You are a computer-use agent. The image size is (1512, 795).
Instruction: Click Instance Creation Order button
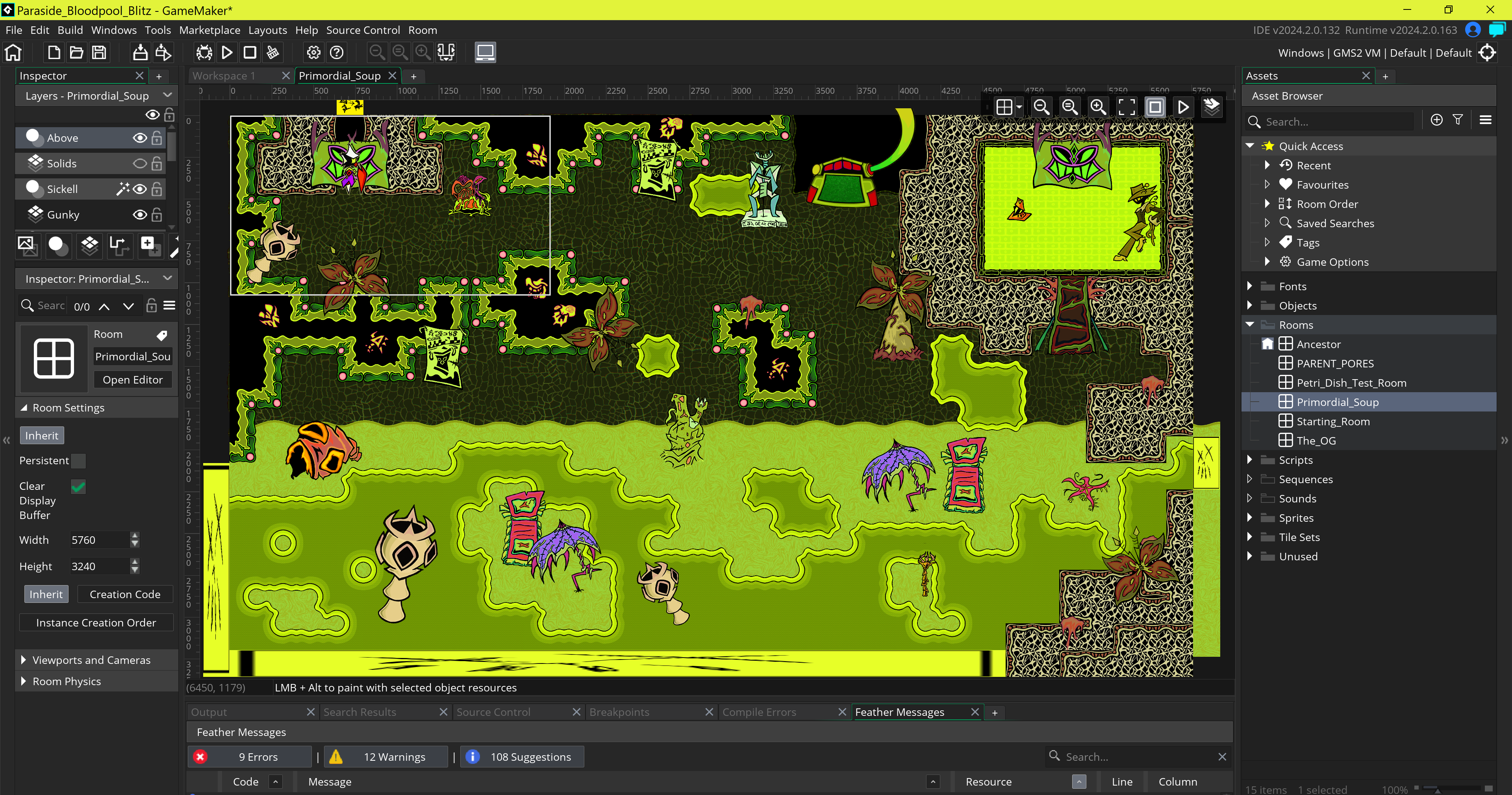(96, 623)
